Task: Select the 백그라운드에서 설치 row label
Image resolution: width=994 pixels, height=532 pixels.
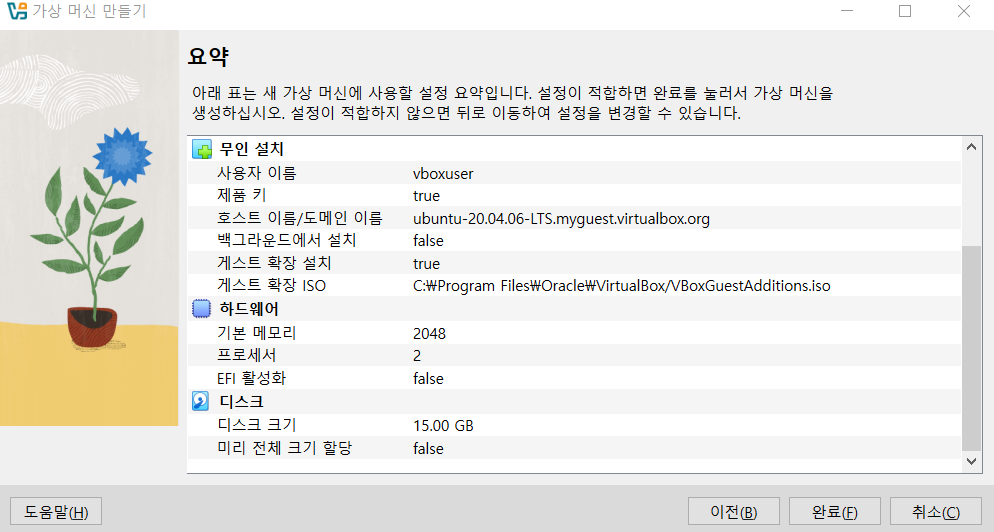Action: point(287,240)
